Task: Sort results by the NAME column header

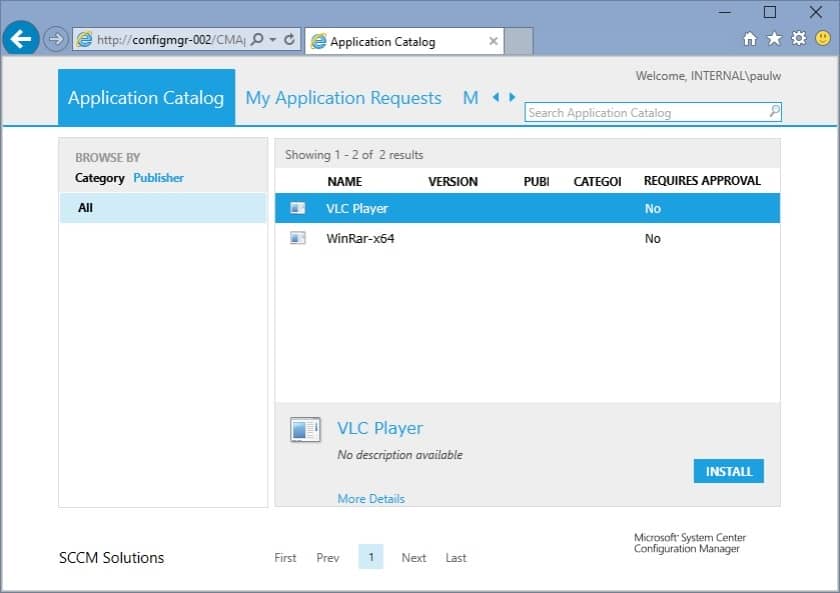Action: 346,181
